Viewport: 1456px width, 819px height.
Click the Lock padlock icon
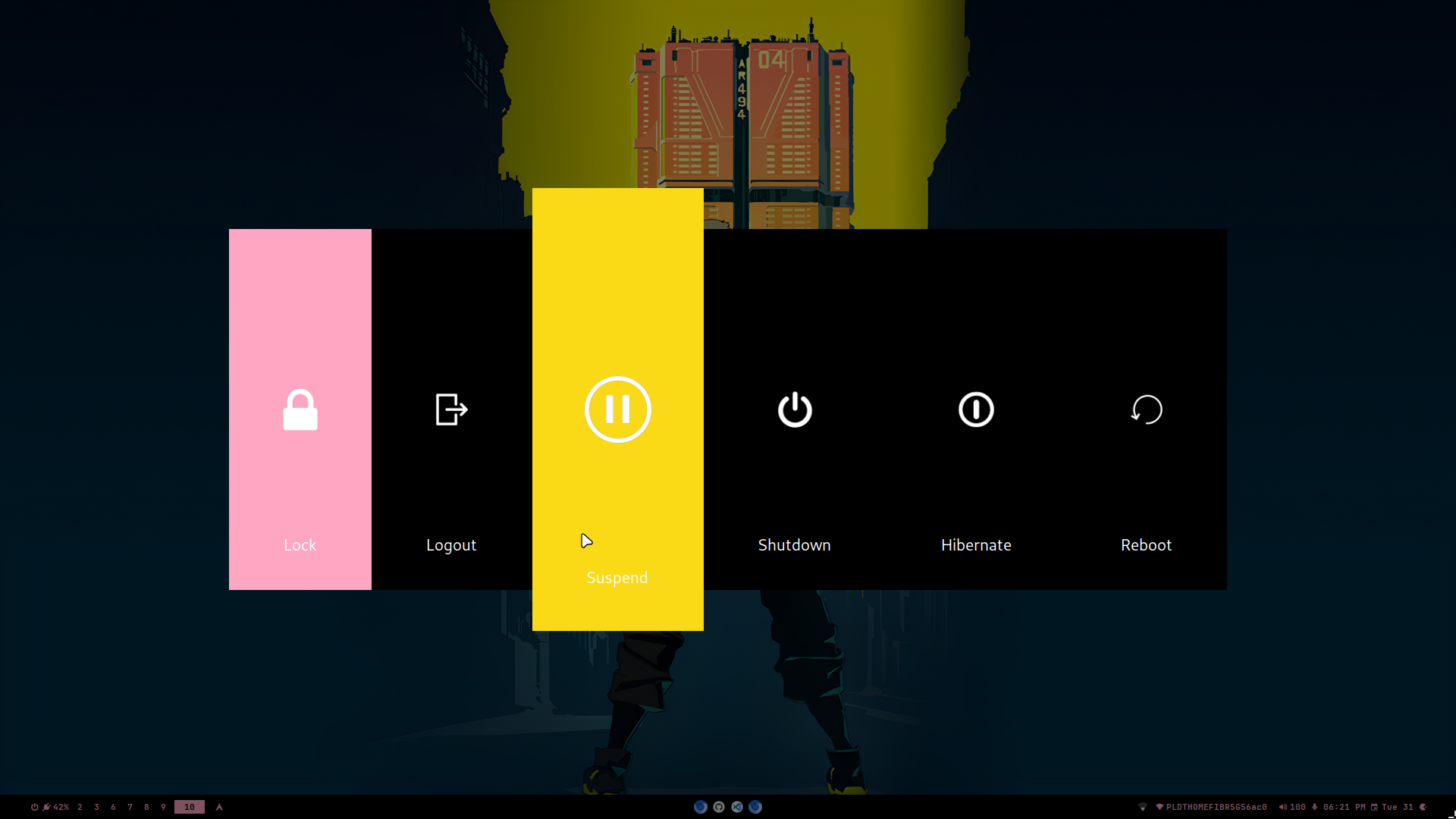click(300, 410)
